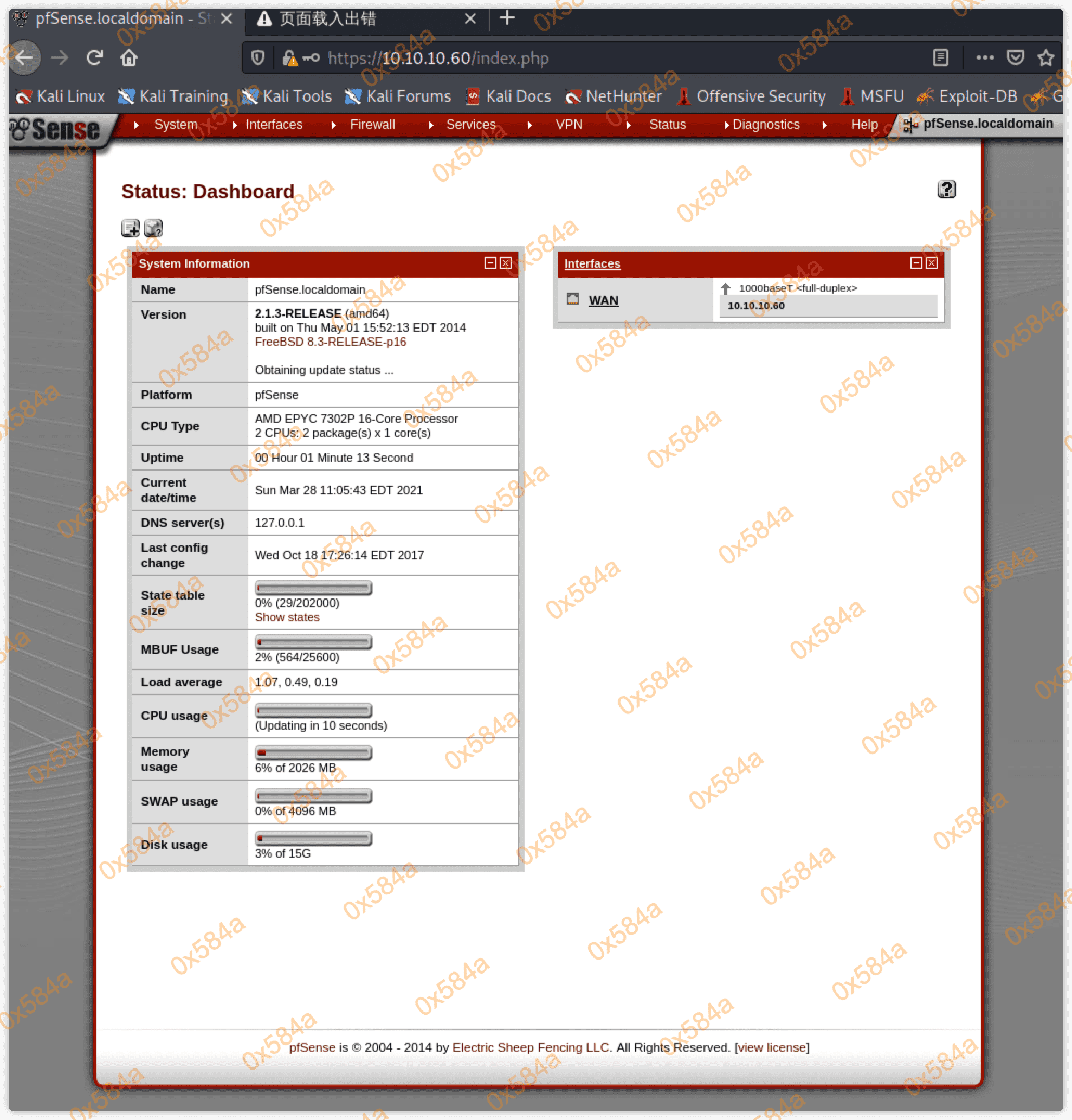Expand the System menu
This screenshot has width=1072, height=1120.
pos(176,125)
